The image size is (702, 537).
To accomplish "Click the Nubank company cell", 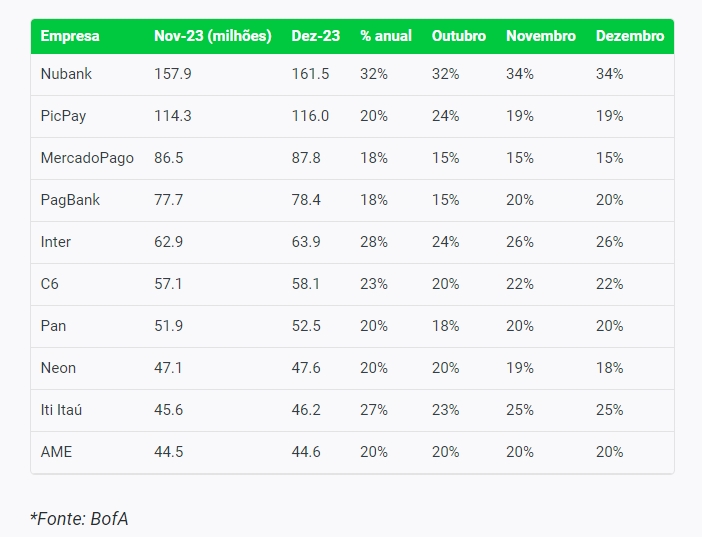I will click(66, 74).
